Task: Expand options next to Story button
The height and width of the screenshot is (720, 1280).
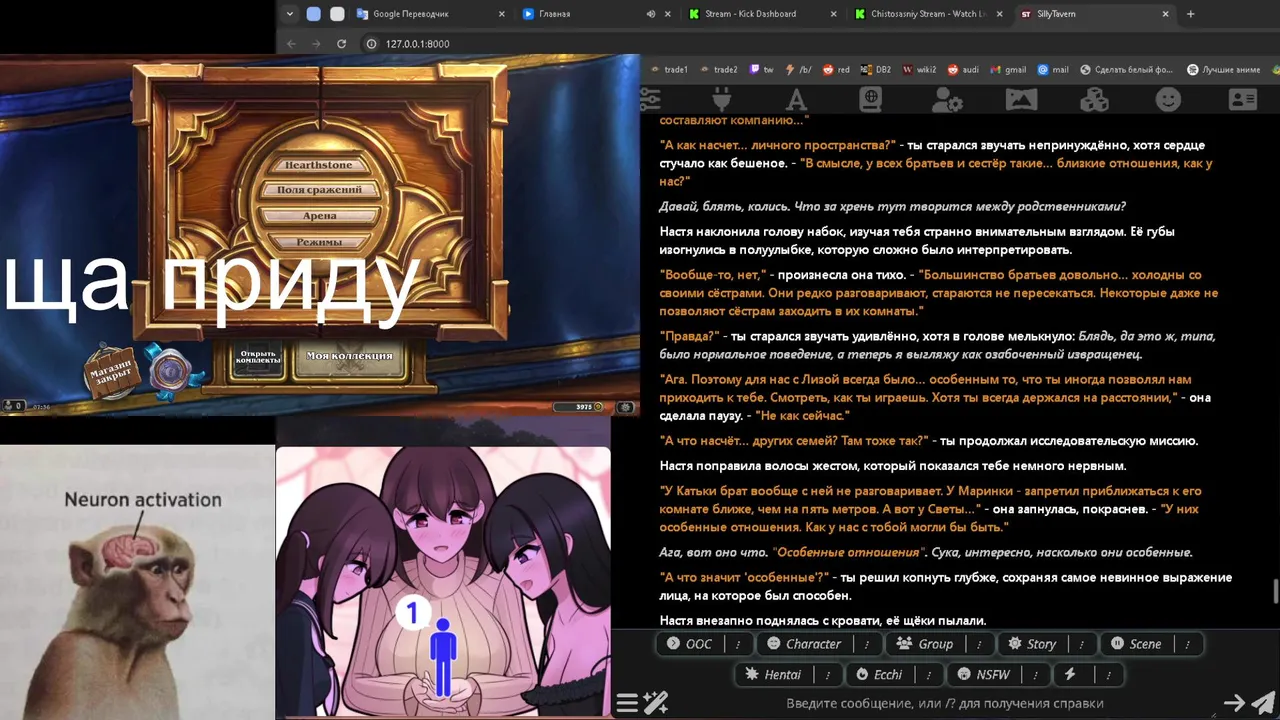Action: point(1082,644)
